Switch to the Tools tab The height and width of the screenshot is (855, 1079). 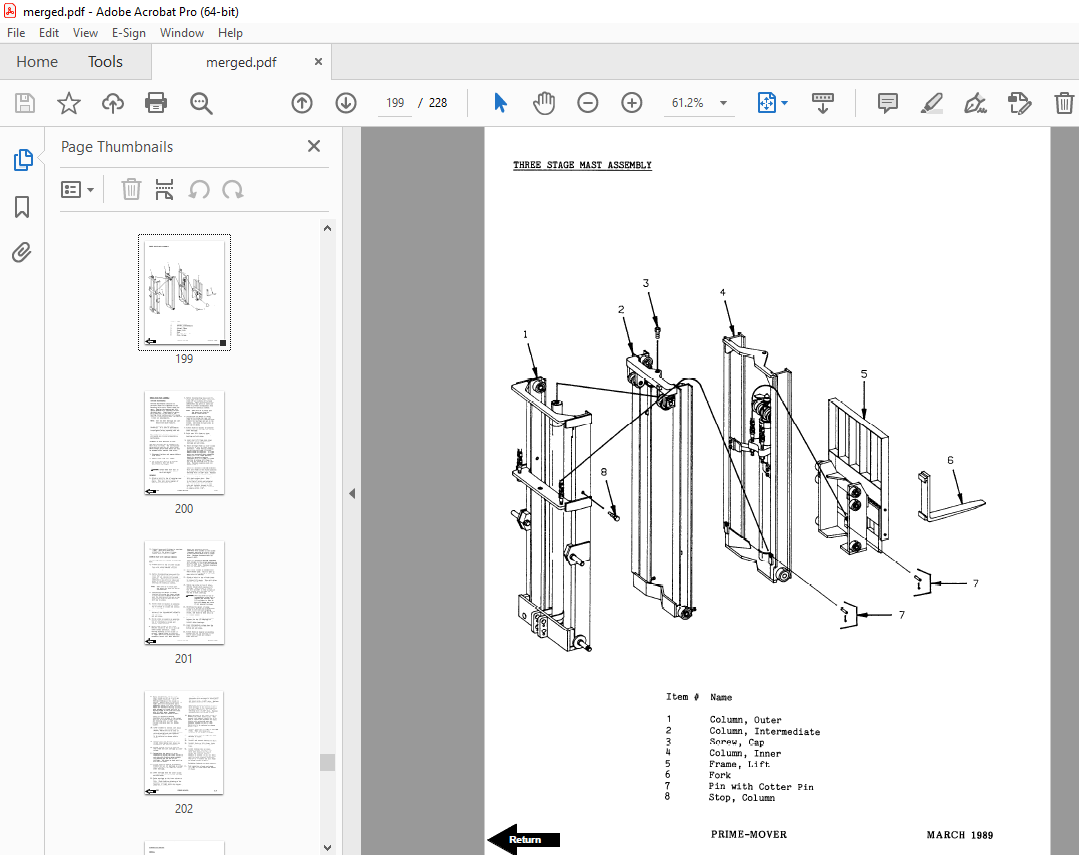click(105, 62)
